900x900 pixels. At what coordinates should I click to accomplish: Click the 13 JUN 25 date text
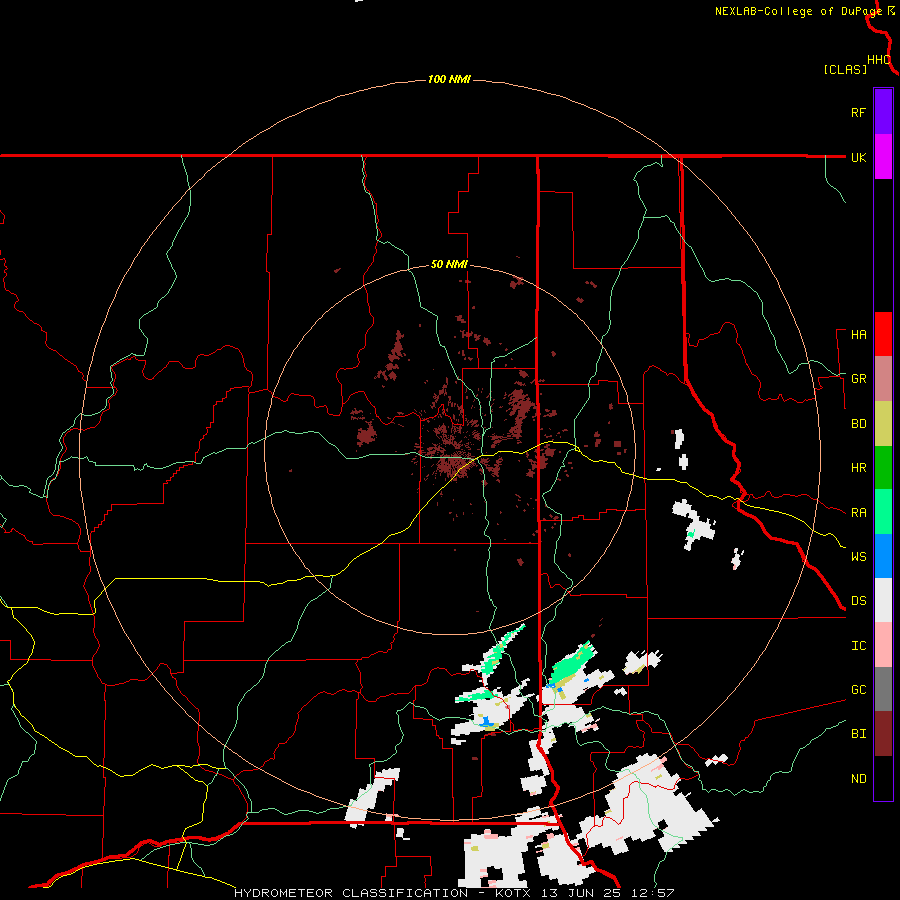[580, 893]
